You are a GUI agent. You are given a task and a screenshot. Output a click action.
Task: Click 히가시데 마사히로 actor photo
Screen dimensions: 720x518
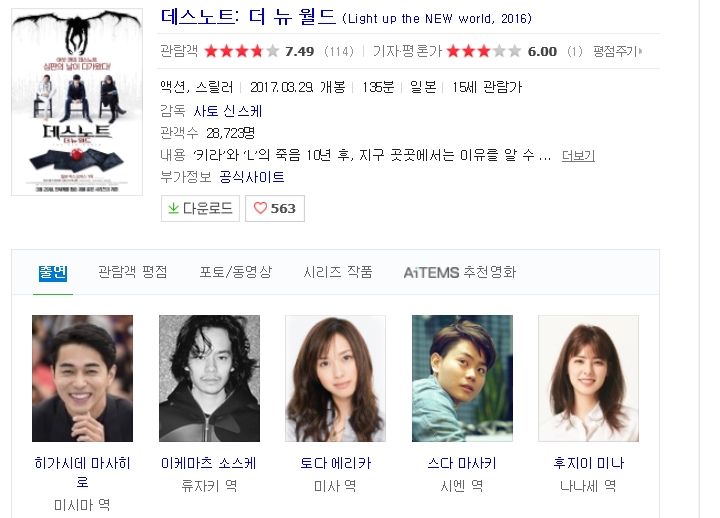click(82, 378)
